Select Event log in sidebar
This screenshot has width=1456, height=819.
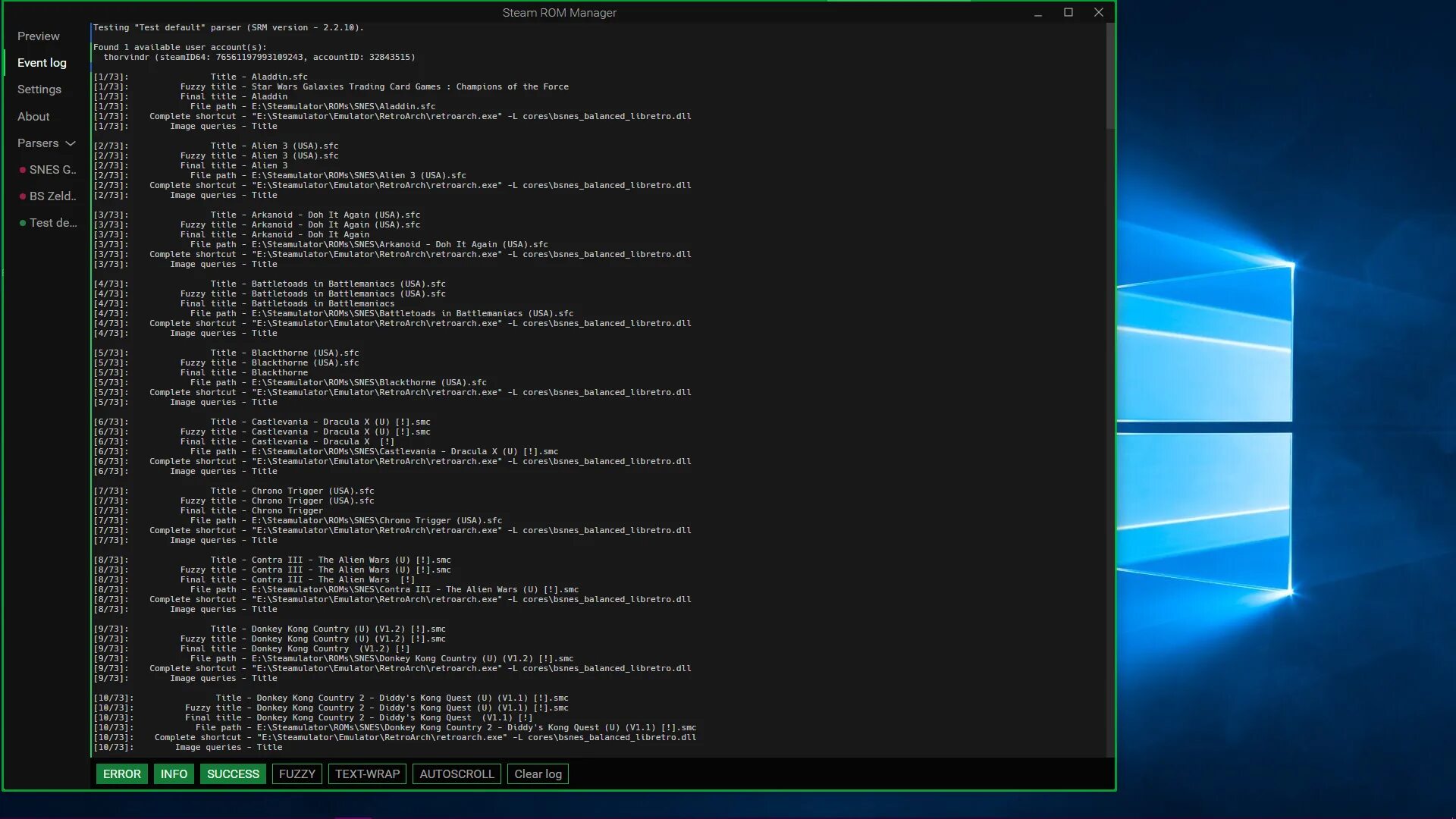(x=42, y=62)
